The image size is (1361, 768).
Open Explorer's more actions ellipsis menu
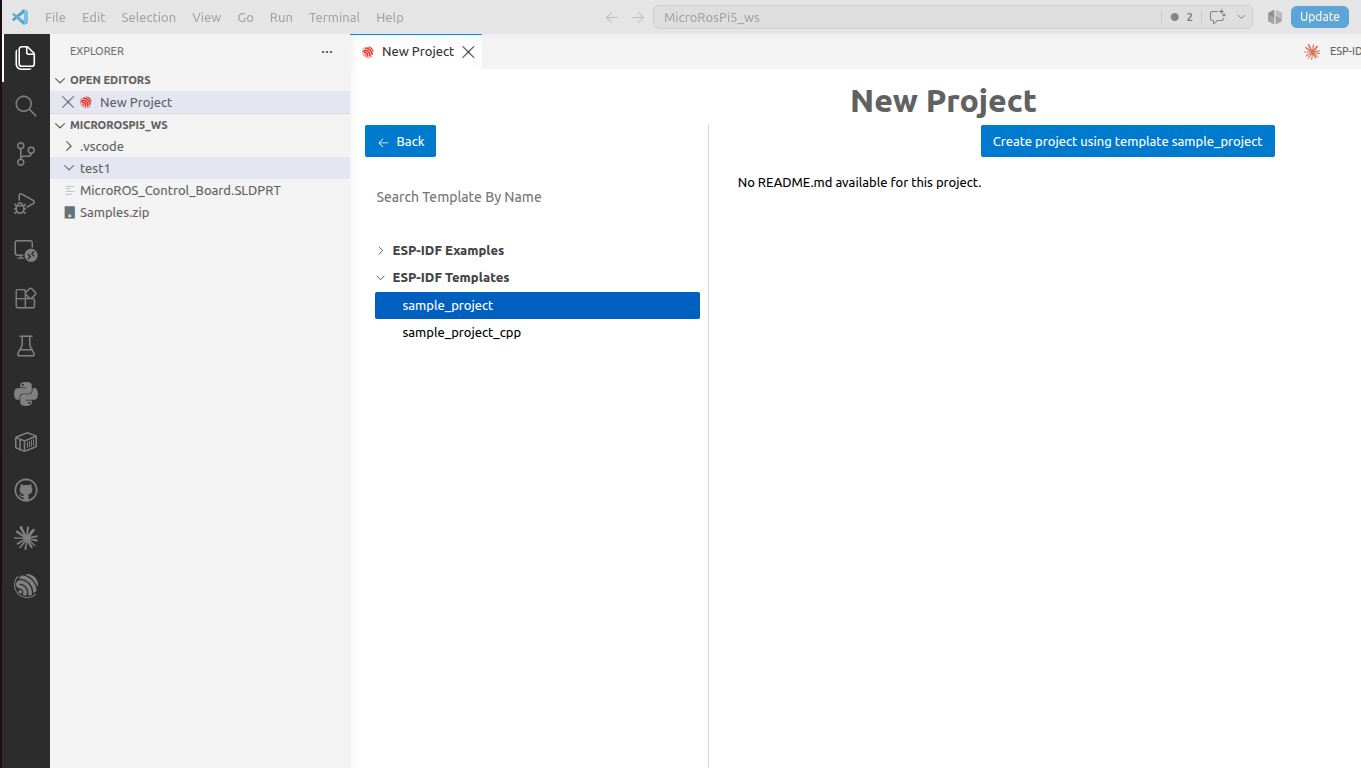click(x=326, y=51)
